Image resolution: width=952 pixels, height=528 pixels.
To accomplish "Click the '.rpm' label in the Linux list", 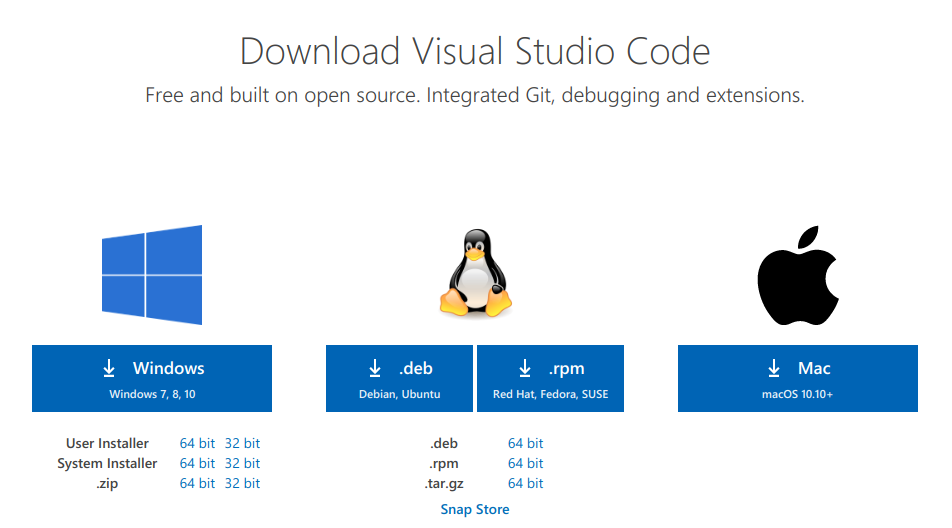I will (x=444, y=464).
